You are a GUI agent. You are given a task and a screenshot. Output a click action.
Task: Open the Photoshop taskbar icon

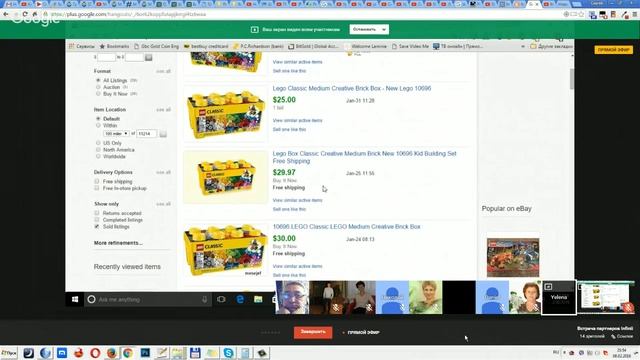[145, 353]
